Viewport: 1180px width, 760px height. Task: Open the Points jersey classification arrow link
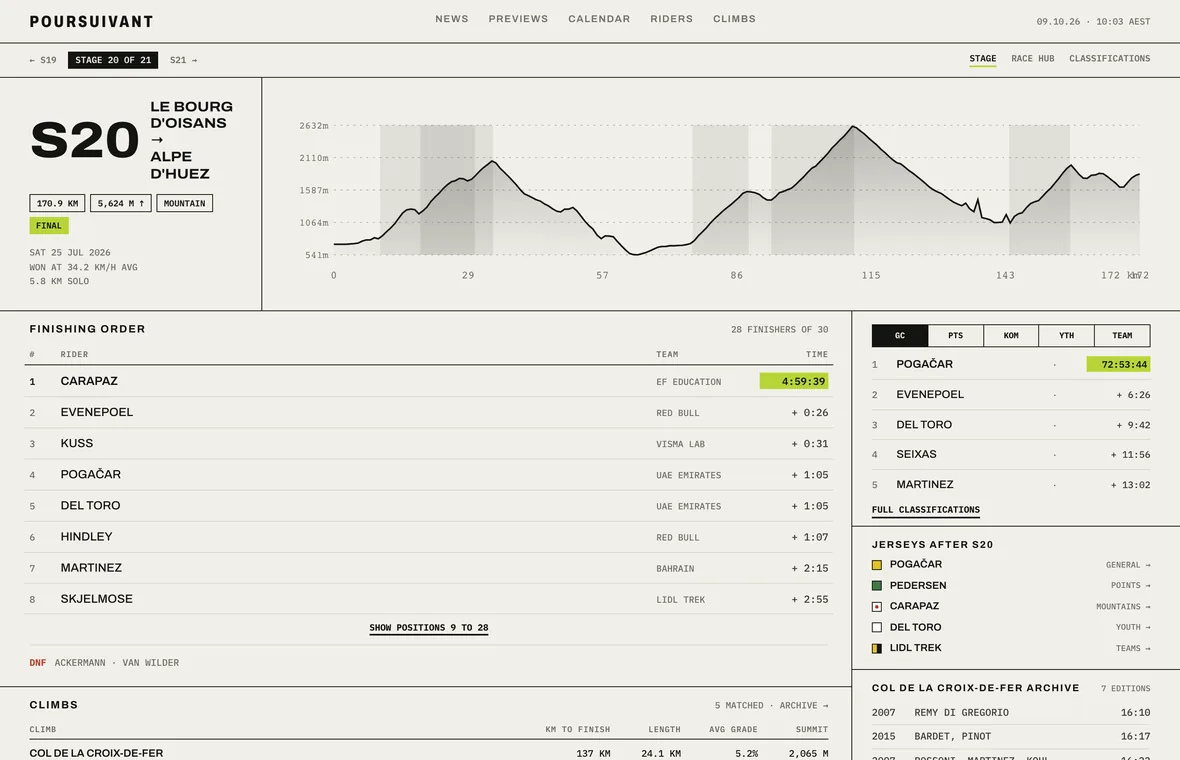click(x=1130, y=585)
